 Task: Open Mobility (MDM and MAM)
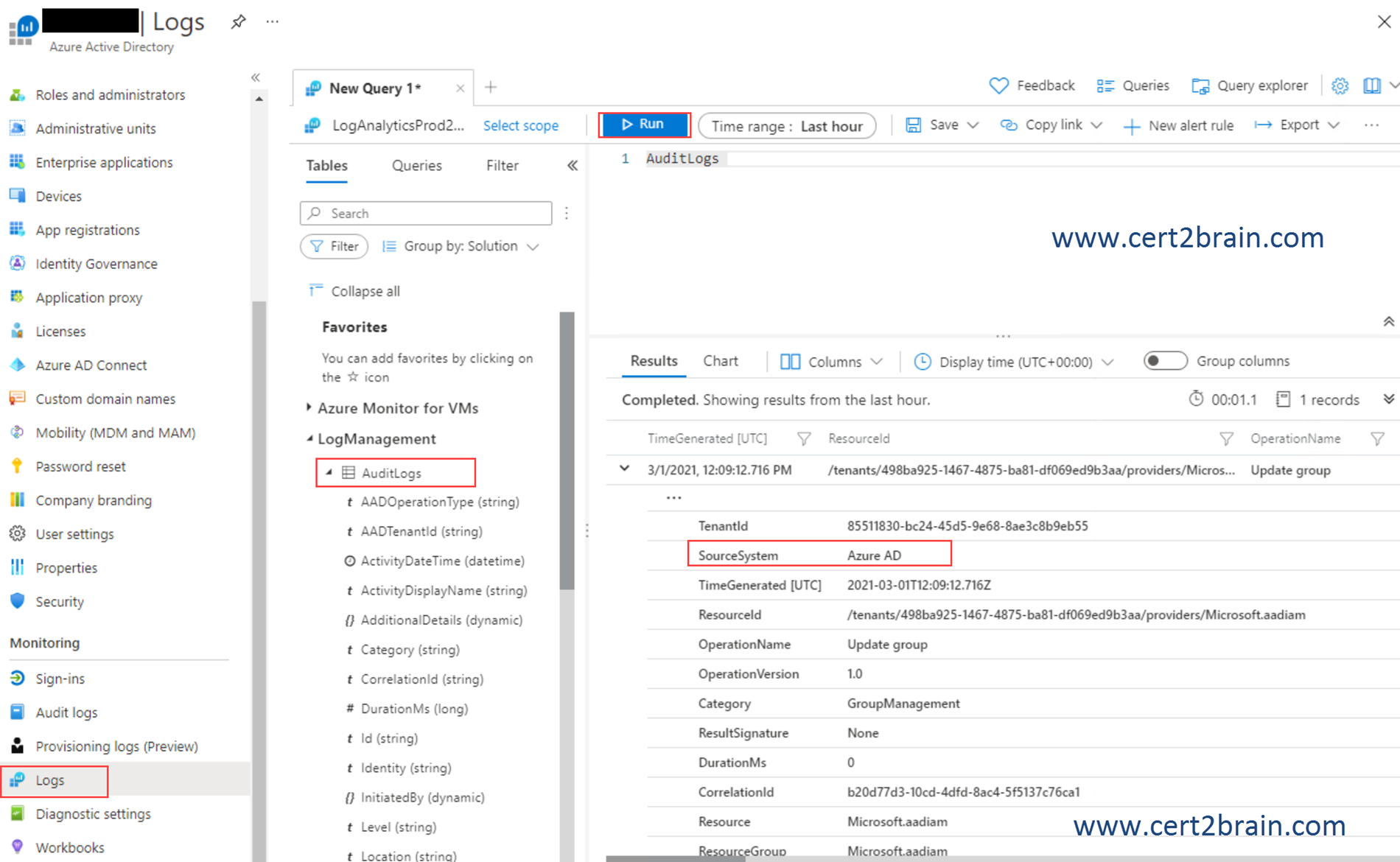pyautogui.click(x=116, y=432)
